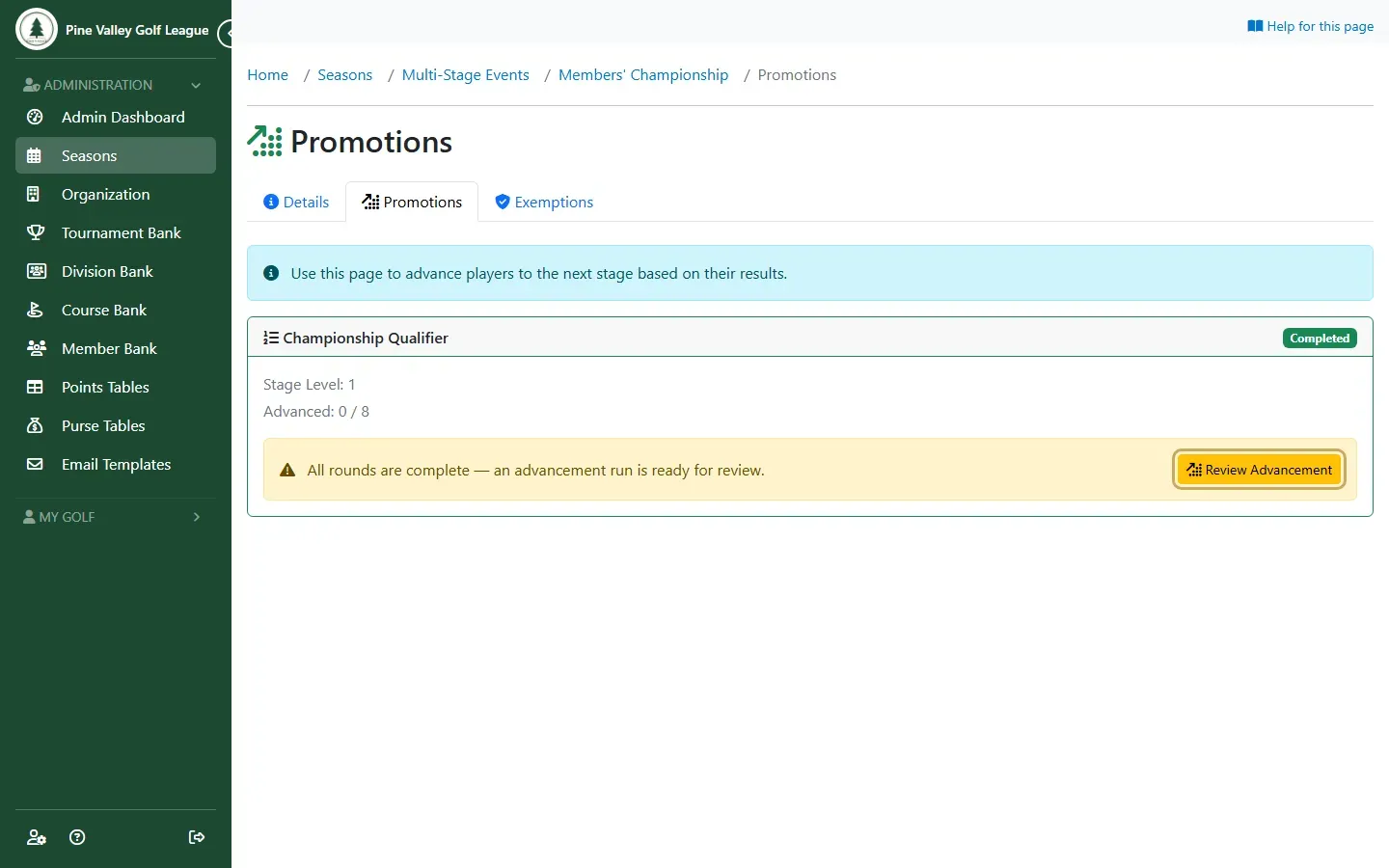Viewport: 1389px width, 868px height.
Task: Open Points Tables via the table icon
Action: pyautogui.click(x=35, y=387)
